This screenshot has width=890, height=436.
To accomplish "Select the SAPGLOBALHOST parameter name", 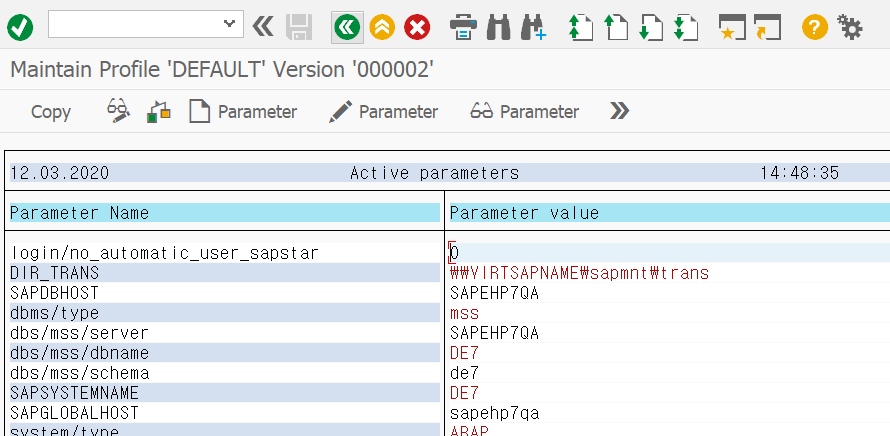I will (x=74, y=413).
